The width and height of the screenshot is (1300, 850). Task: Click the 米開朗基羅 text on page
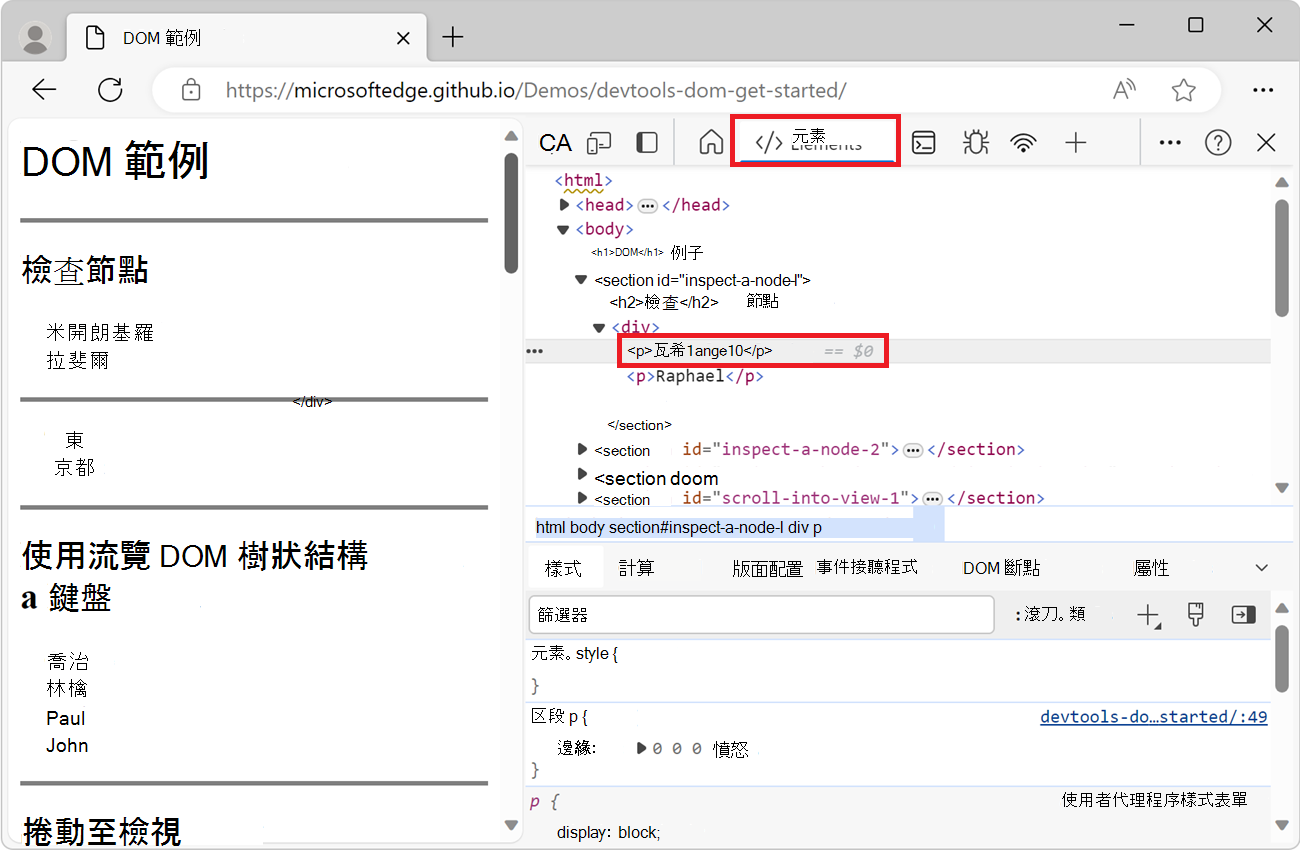[x=100, y=332]
